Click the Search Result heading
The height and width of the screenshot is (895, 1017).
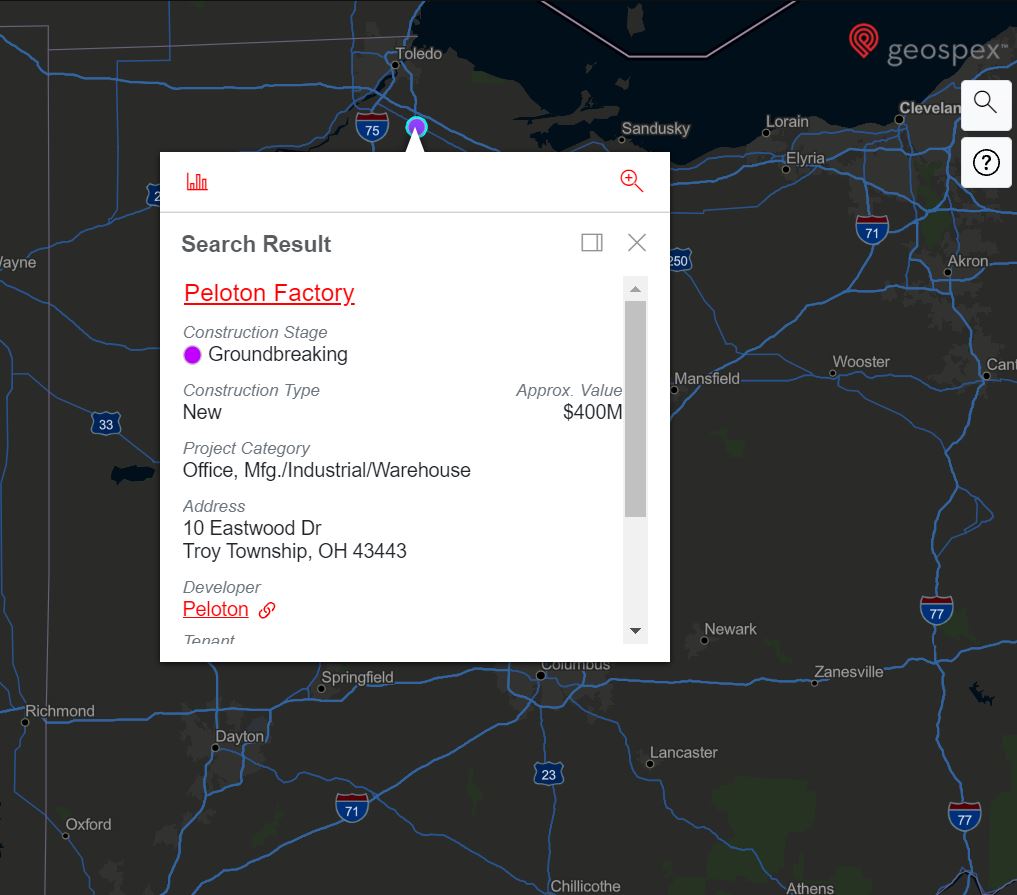[256, 244]
